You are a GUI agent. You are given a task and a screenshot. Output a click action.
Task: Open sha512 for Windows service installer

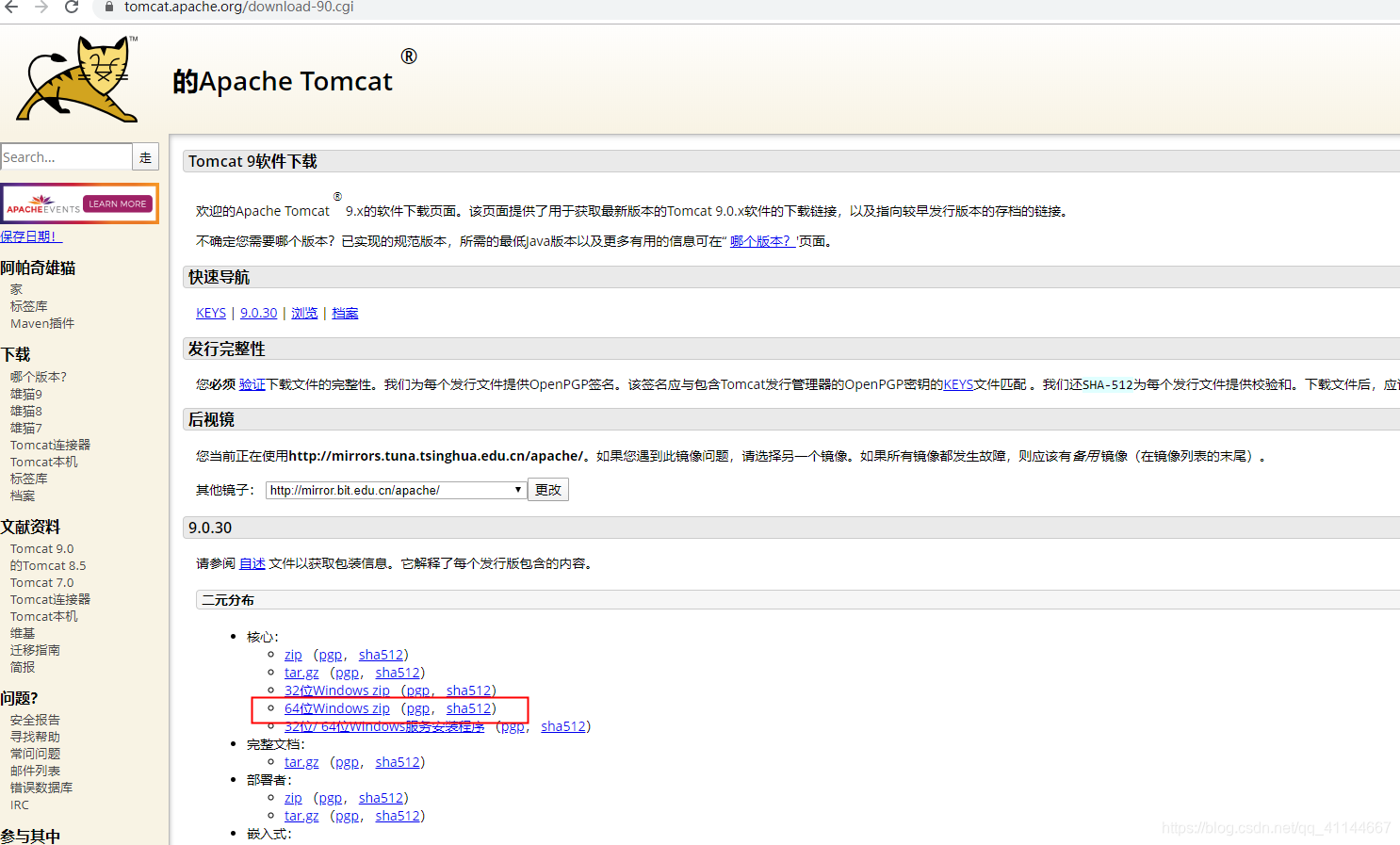tap(563, 726)
